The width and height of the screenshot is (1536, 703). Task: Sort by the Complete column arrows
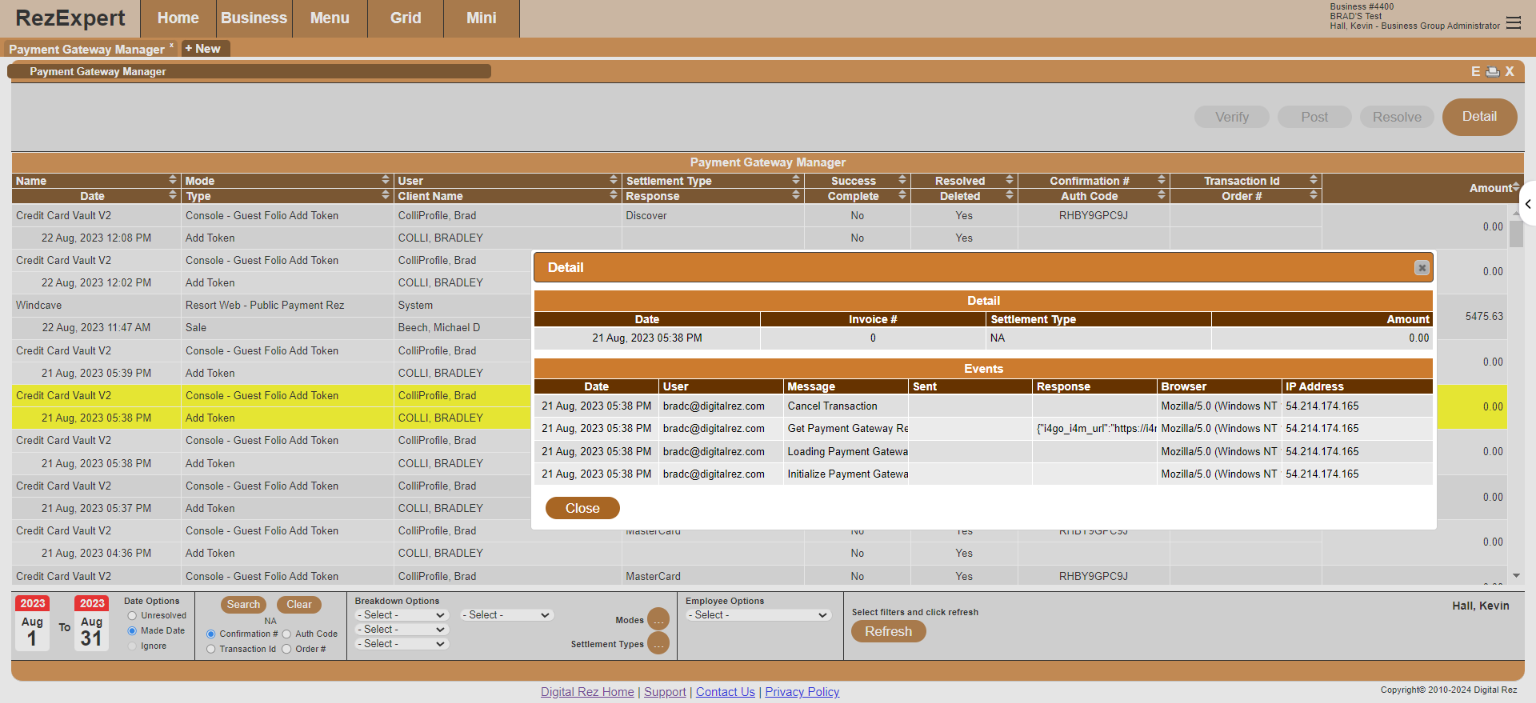tap(902, 196)
